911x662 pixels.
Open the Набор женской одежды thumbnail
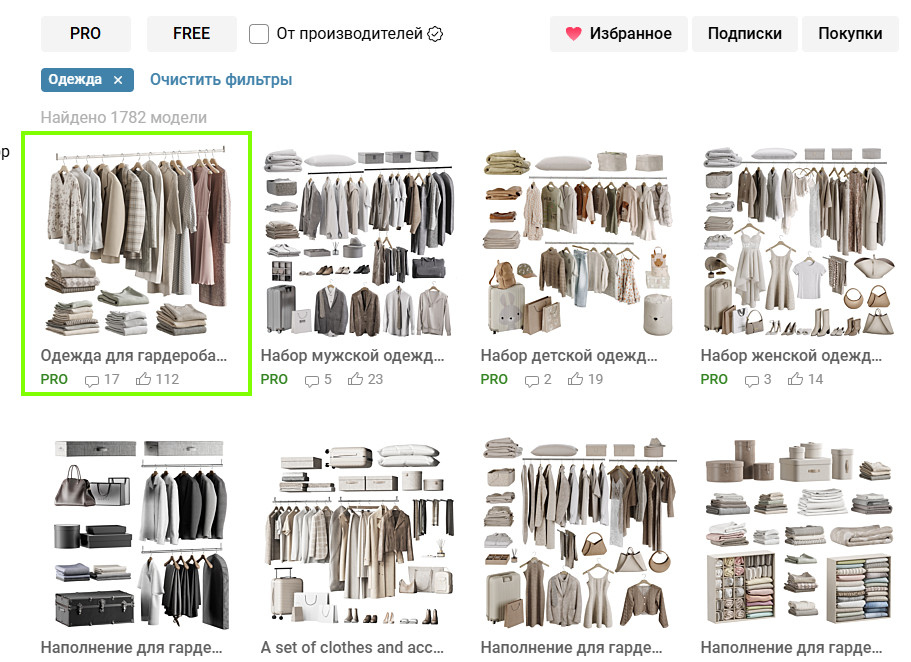[797, 242]
